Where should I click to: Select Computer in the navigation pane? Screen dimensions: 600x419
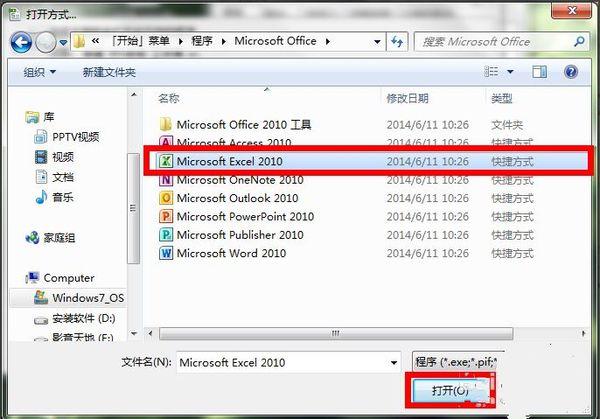coord(60,278)
